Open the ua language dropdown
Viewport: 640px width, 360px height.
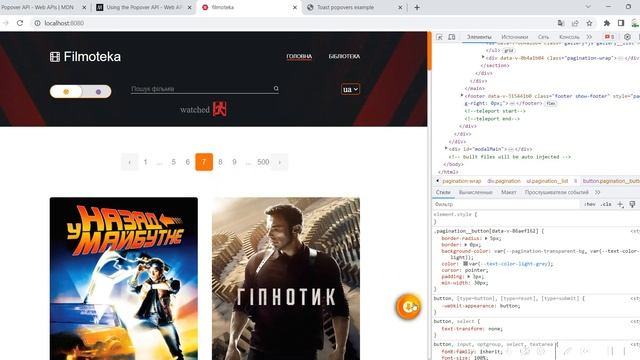(351, 89)
